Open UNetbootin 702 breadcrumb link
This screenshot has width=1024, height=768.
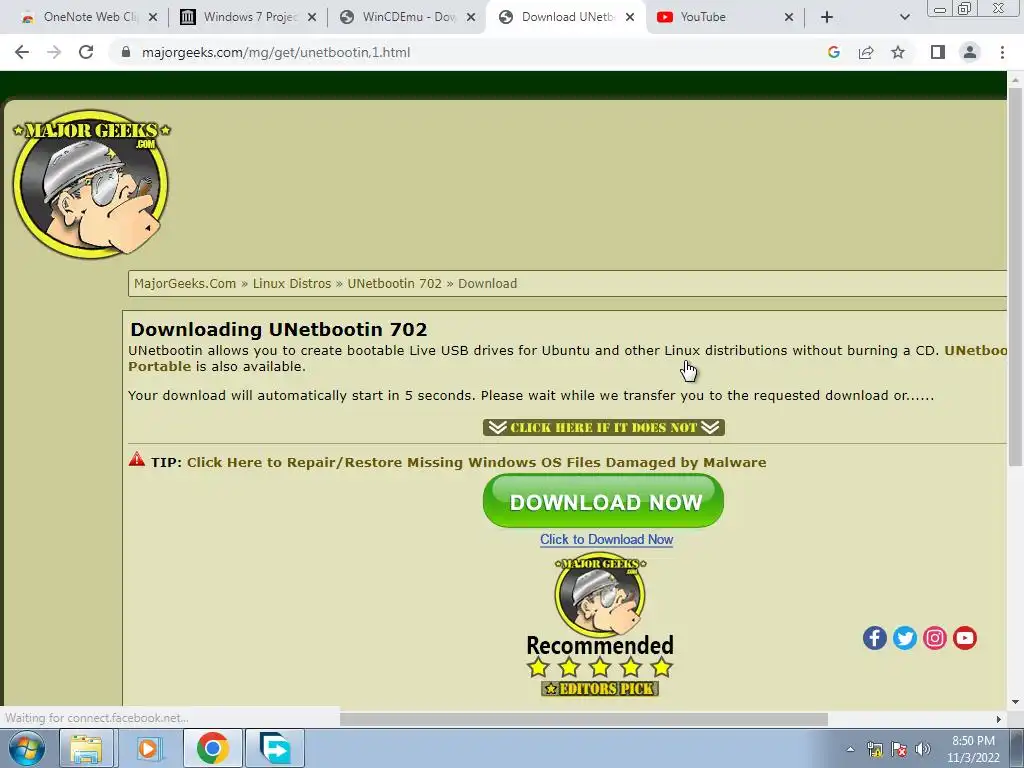[x=394, y=283]
